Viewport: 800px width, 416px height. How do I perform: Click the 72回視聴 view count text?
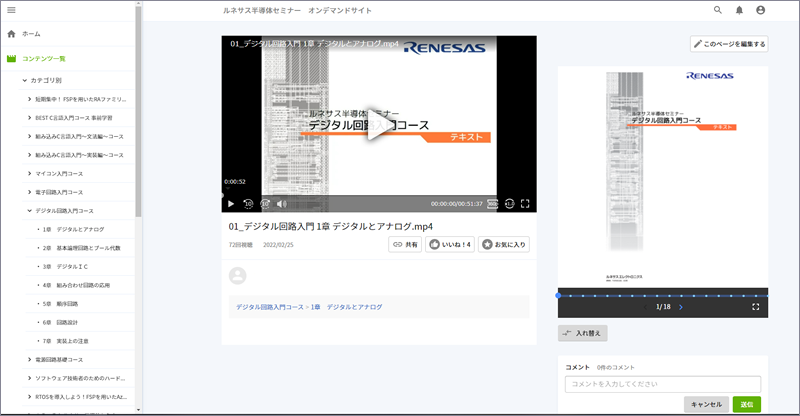coord(240,245)
